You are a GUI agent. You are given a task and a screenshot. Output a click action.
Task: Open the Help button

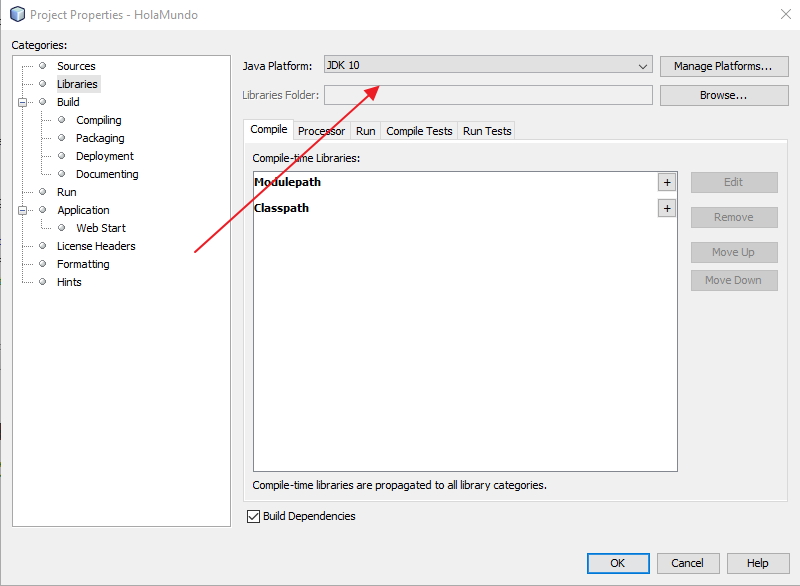click(758, 563)
